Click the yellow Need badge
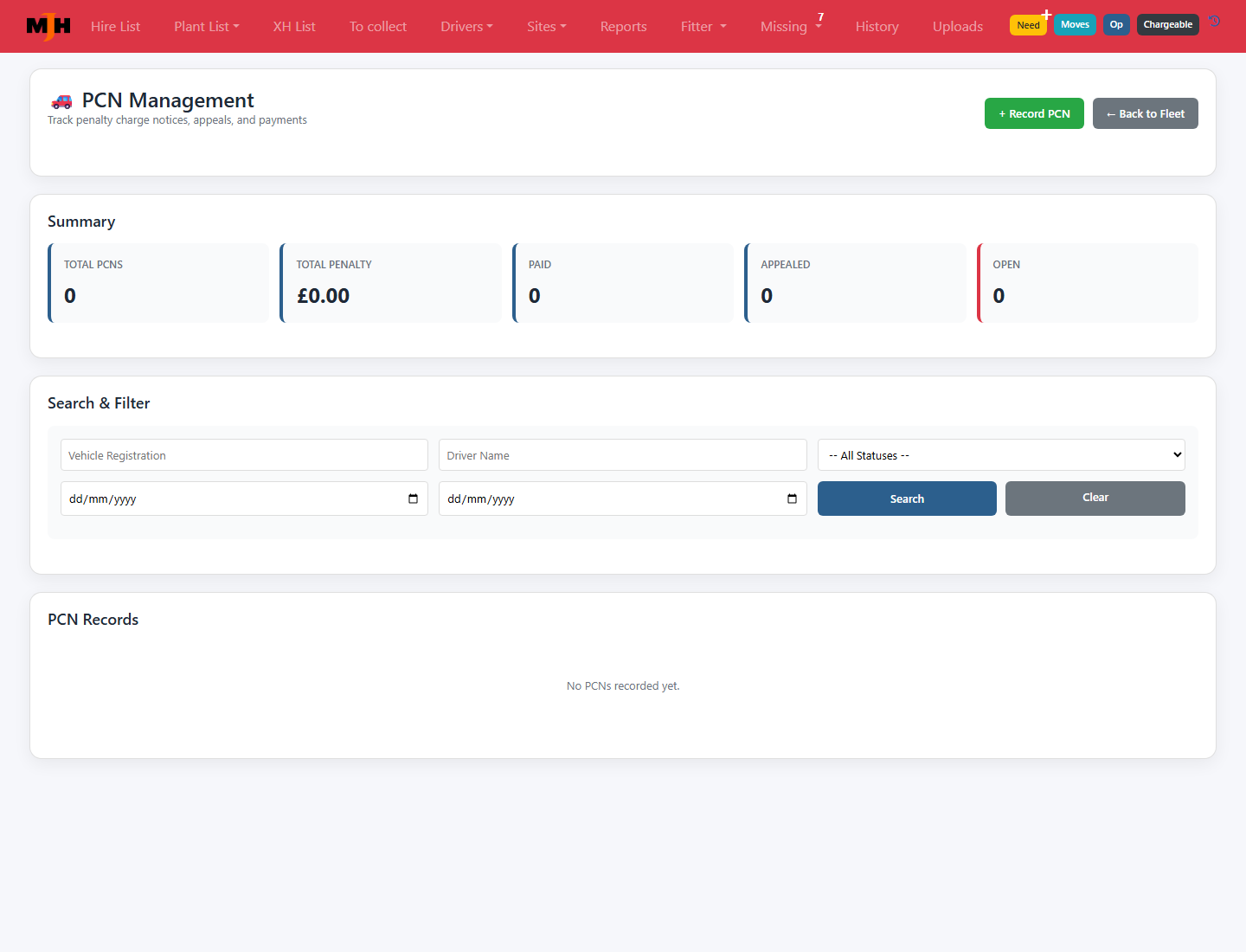The width and height of the screenshot is (1246, 952). tap(1028, 25)
